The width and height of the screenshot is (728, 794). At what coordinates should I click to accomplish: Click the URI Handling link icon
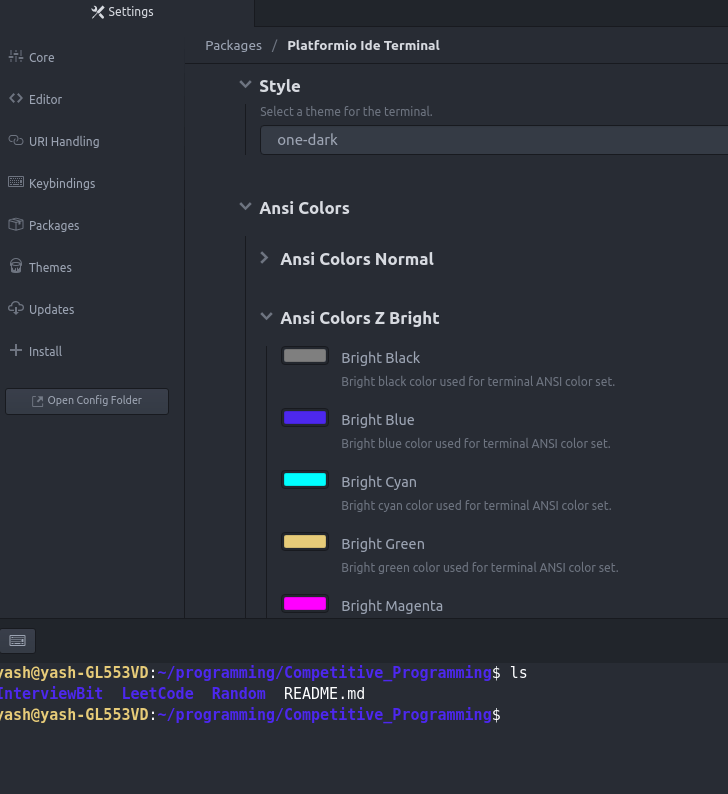[x=15, y=141]
